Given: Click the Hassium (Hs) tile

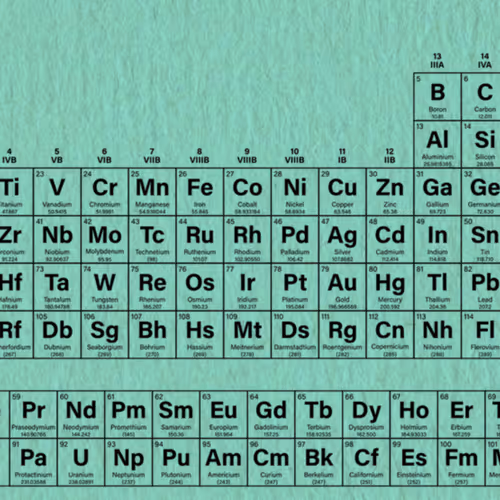Looking at the screenshot, I should coord(200,335).
